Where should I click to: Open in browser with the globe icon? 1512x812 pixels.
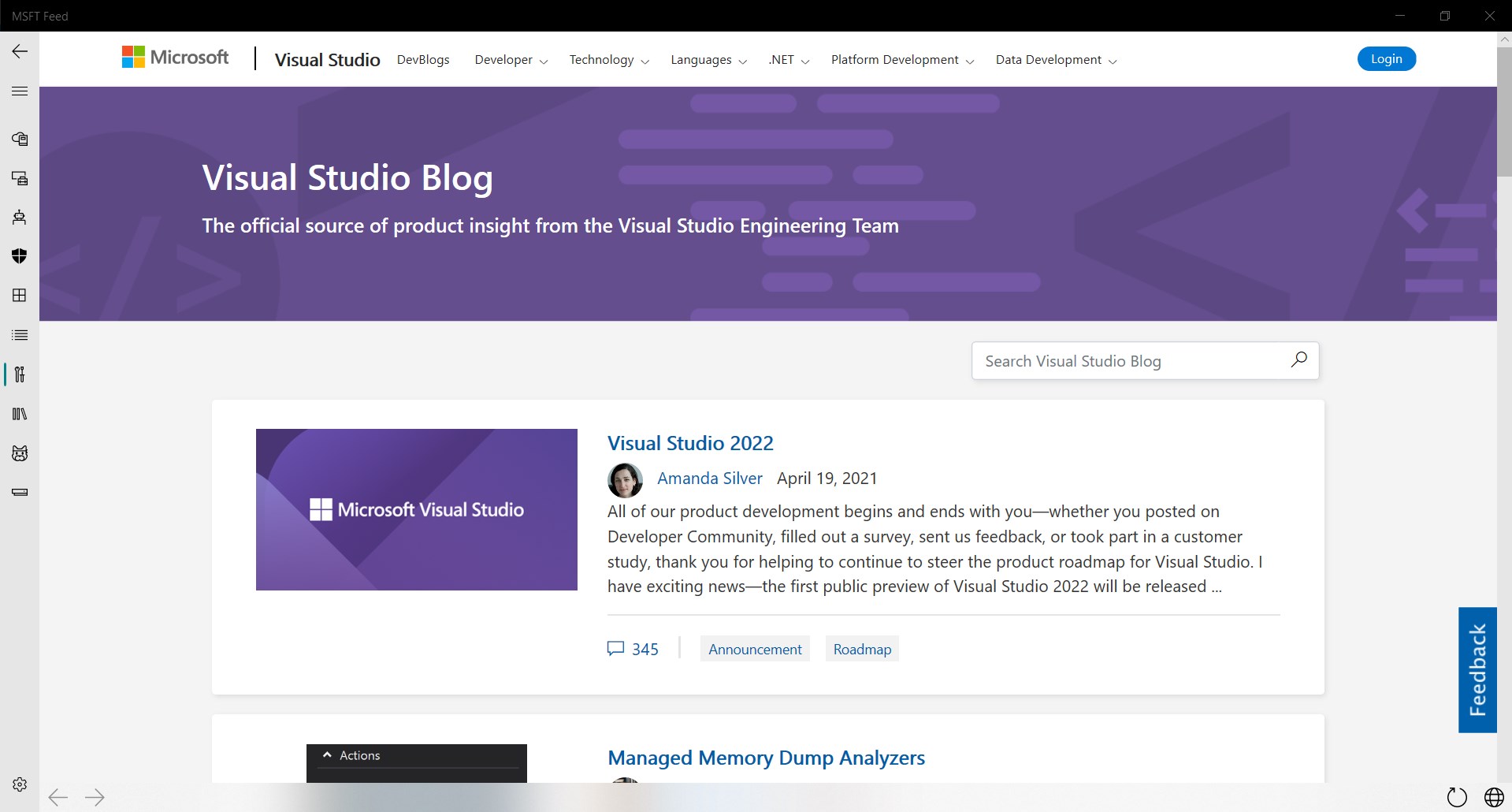1494,798
